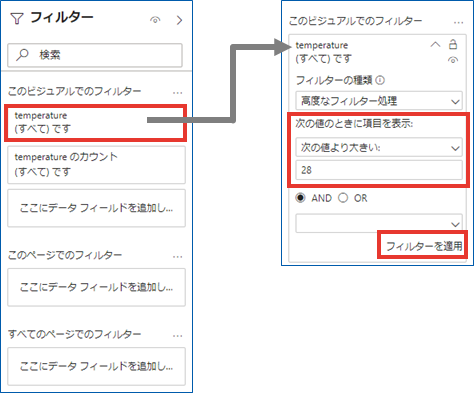474x393 pixels.
Task: Open the ellipsis menu in the right filter panel
Action: [459, 23]
